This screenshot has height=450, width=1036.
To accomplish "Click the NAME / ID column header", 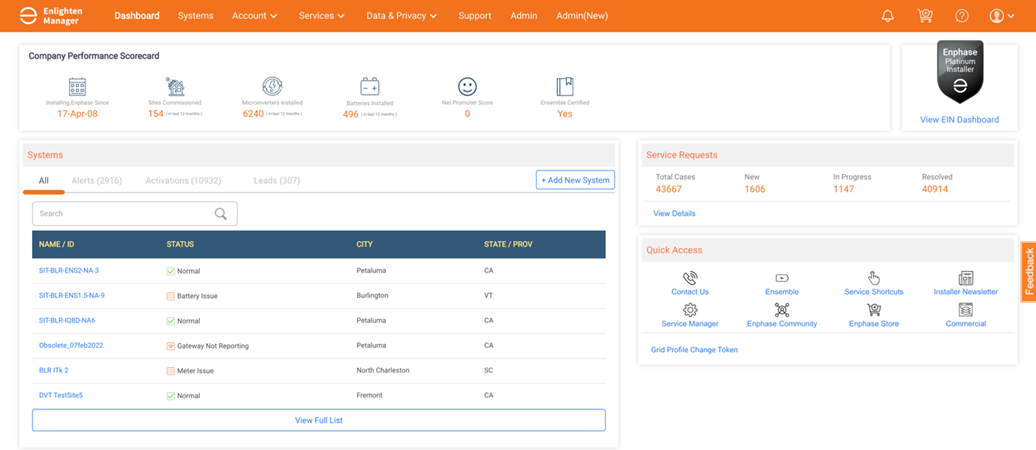I will [x=56, y=244].
